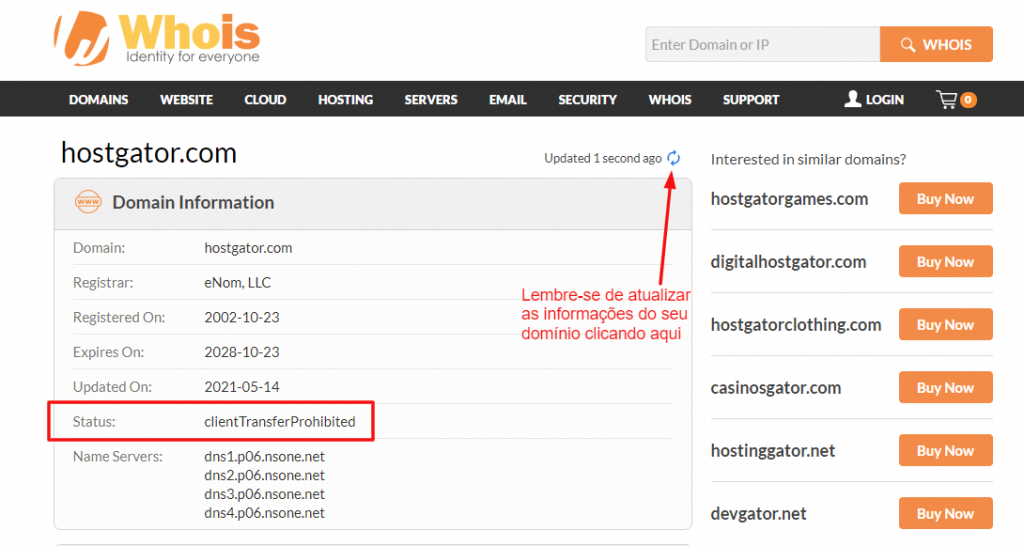This screenshot has height=546, width=1024.
Task: Click name server dns1.p06.nsone.net
Action: [x=264, y=457]
